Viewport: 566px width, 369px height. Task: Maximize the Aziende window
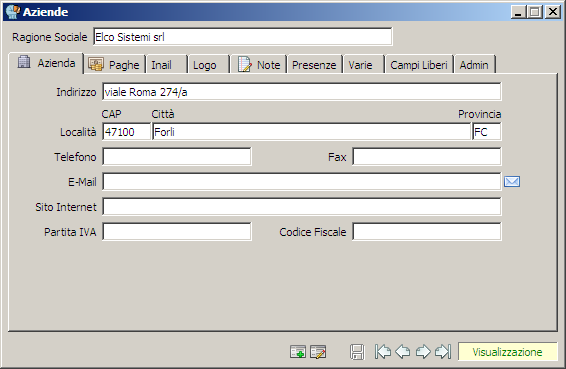[535, 12]
